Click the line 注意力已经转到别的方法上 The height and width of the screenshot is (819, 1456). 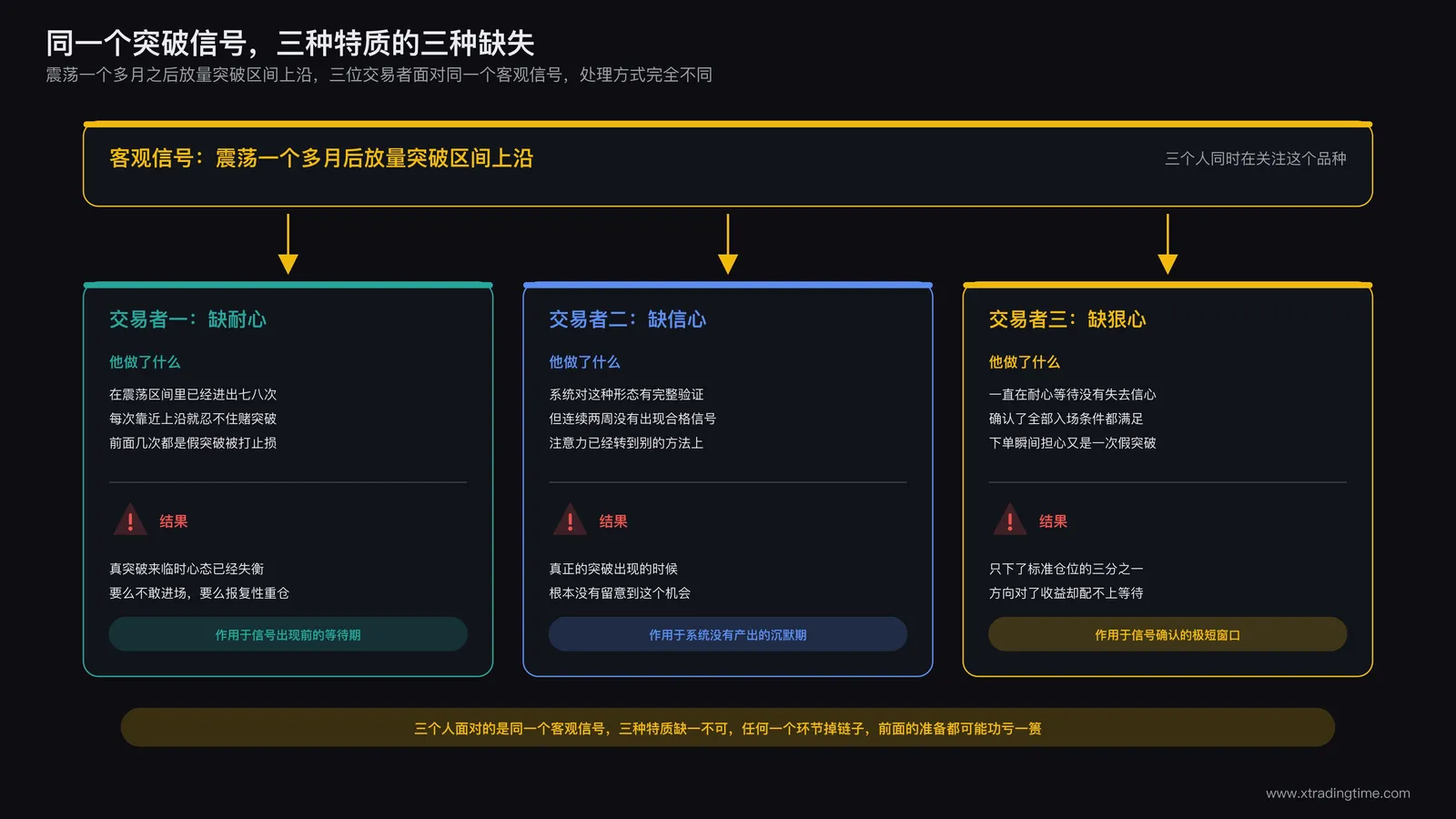(626, 443)
